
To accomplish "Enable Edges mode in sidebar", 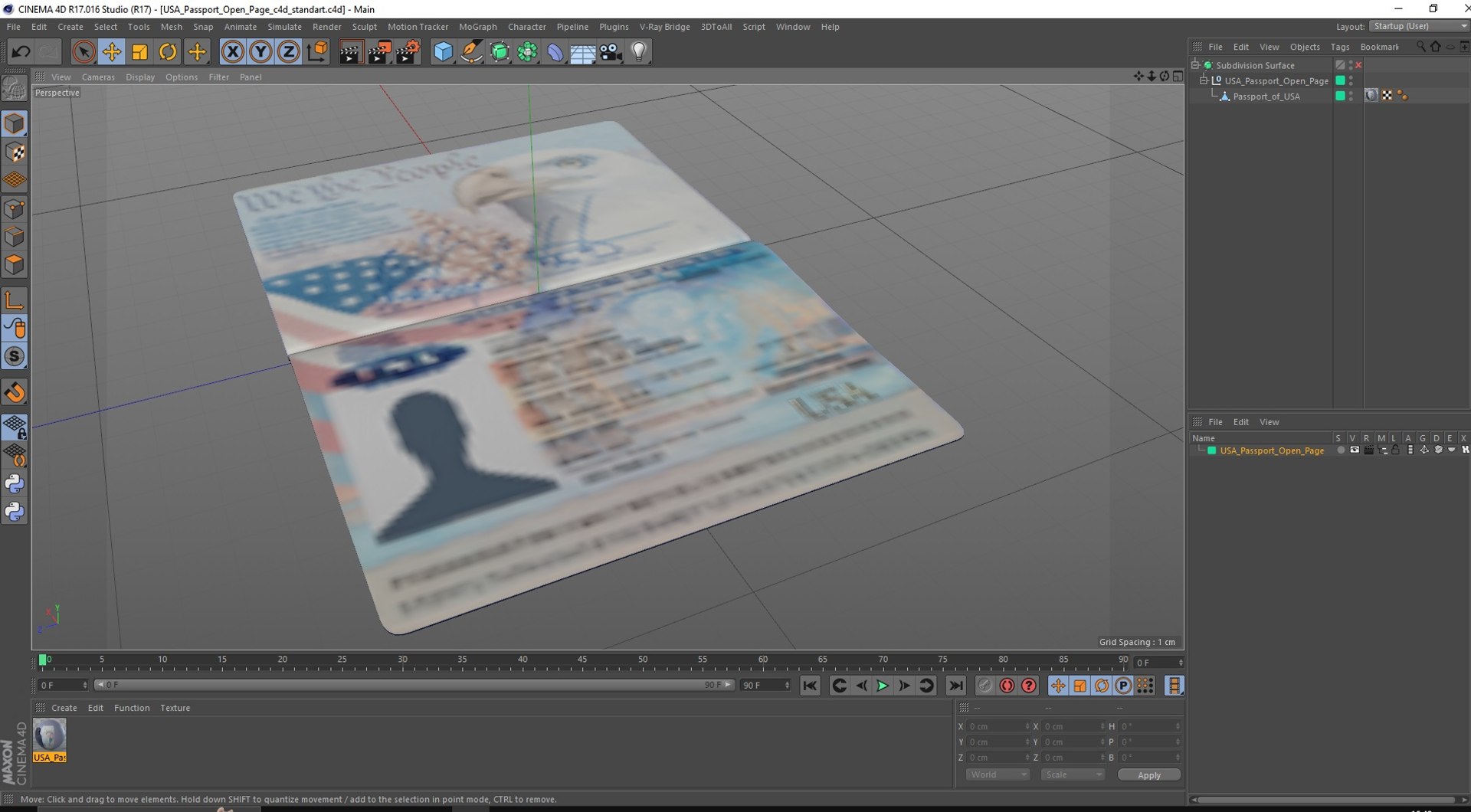I will 15,237.
